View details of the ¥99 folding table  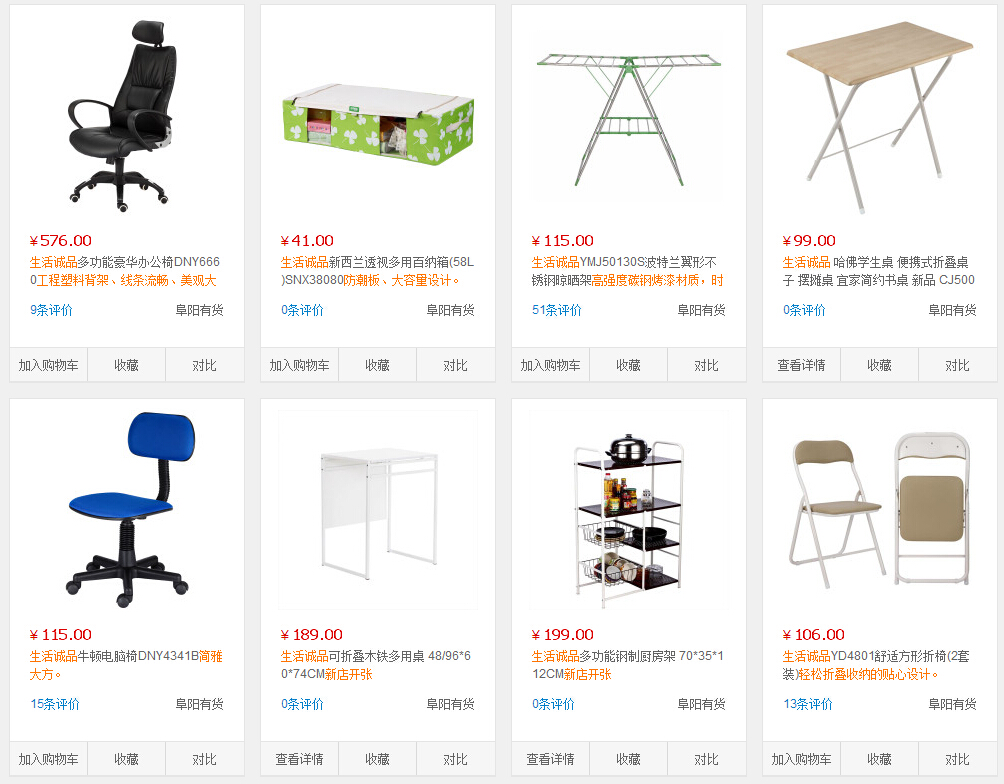click(x=802, y=365)
